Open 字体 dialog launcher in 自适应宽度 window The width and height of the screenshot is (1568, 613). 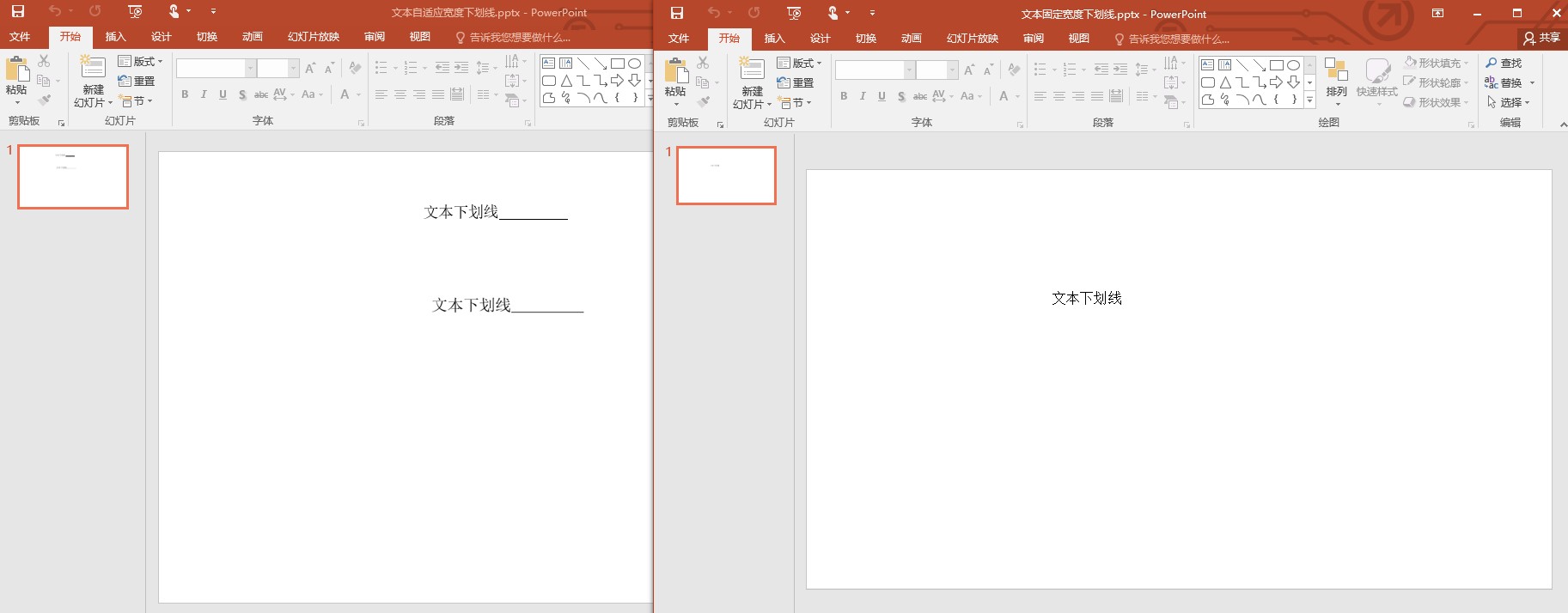[x=361, y=124]
